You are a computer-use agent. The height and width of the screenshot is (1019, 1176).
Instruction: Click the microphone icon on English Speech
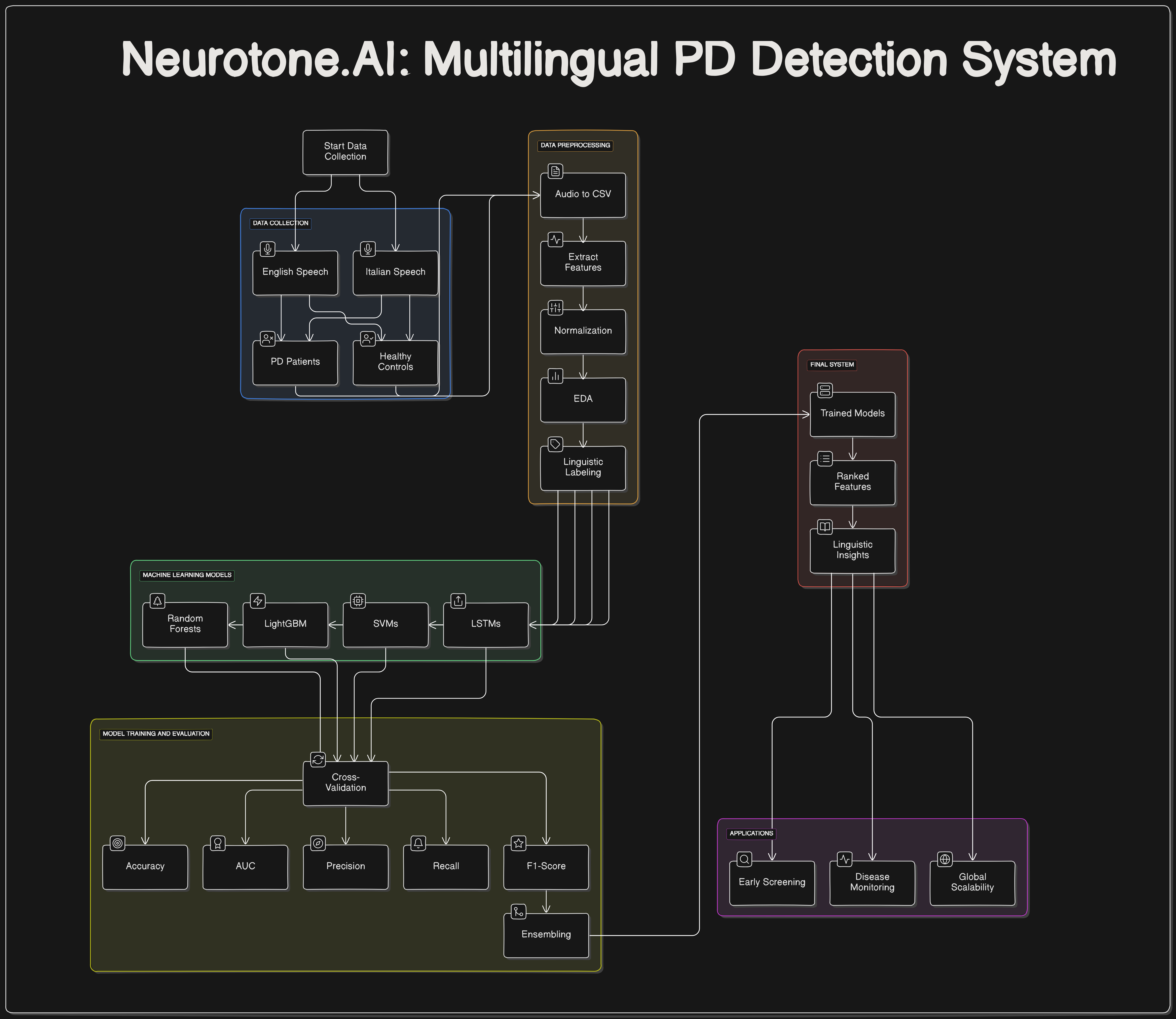click(x=268, y=249)
